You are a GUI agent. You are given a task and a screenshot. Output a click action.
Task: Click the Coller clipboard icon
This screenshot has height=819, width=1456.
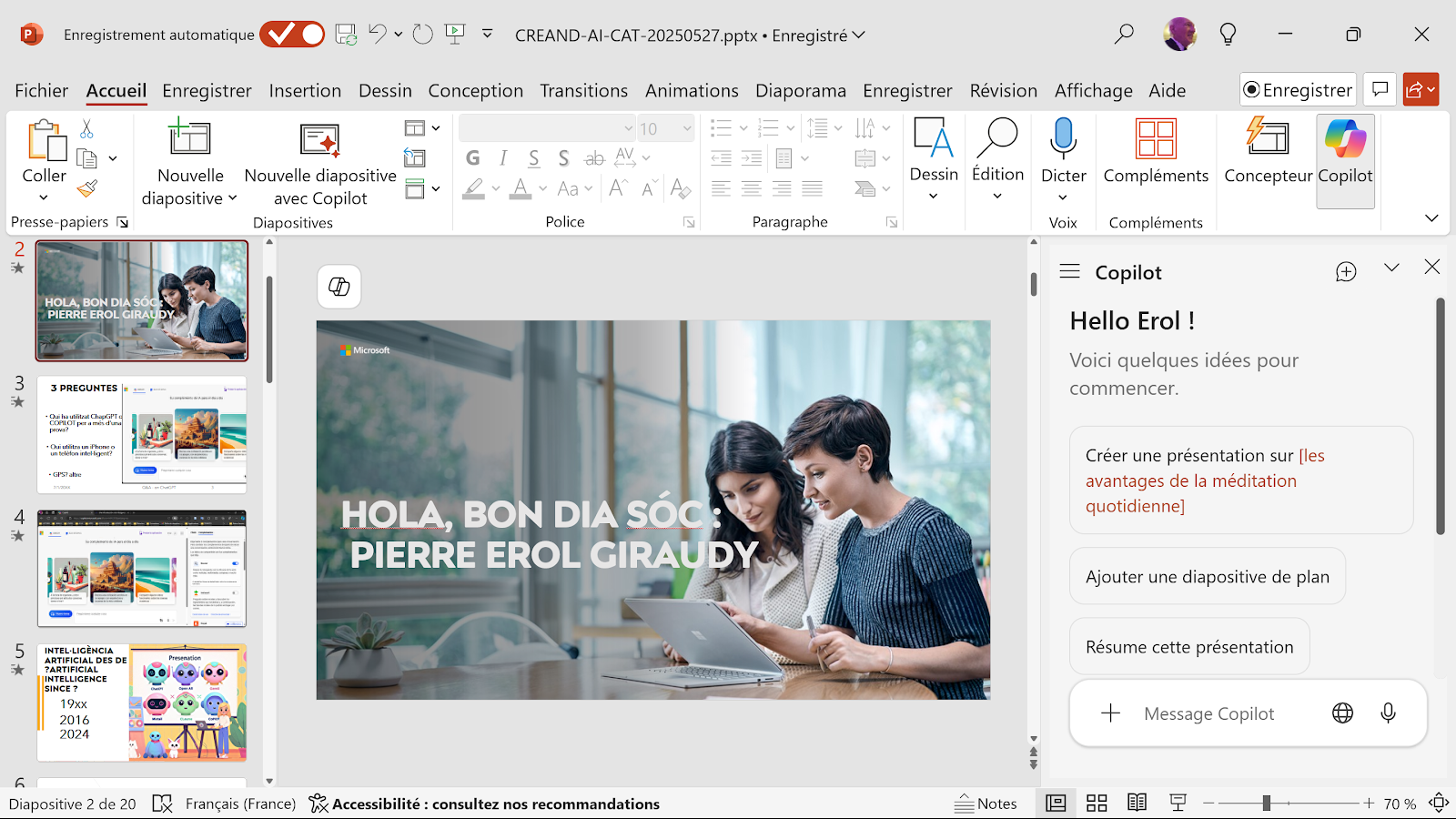pos(47,141)
